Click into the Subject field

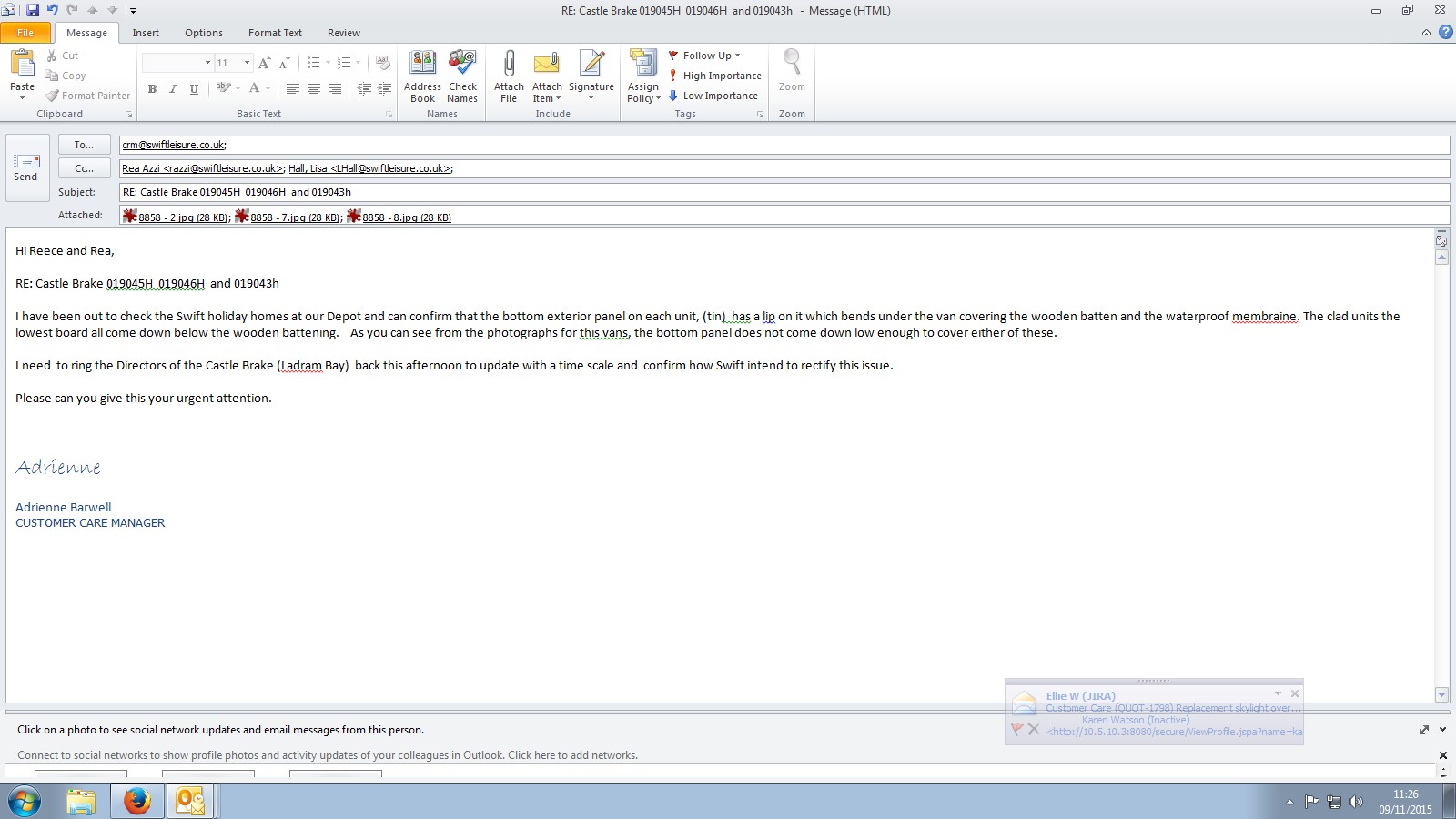point(784,192)
